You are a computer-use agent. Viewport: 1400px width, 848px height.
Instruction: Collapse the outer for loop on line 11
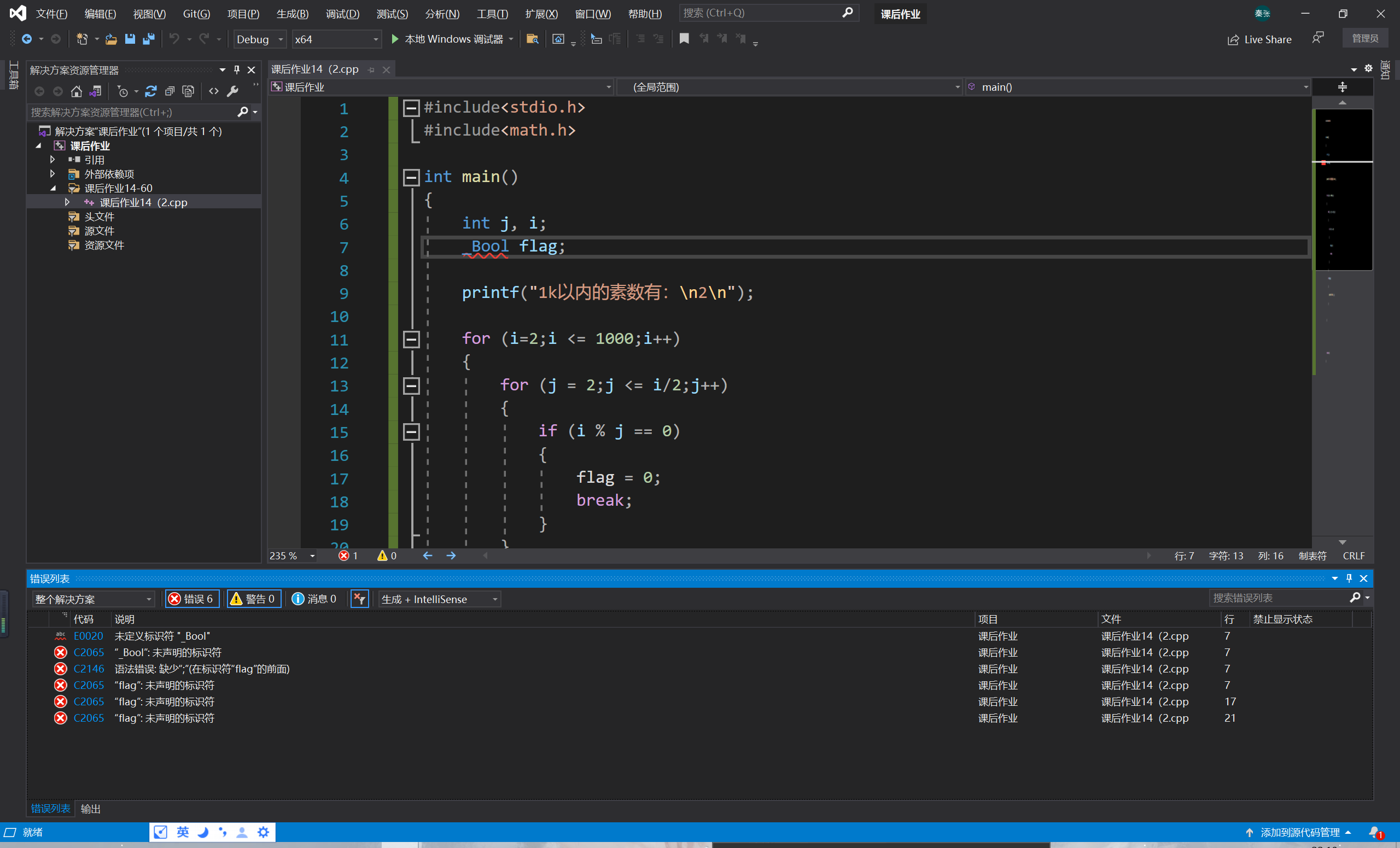click(411, 340)
